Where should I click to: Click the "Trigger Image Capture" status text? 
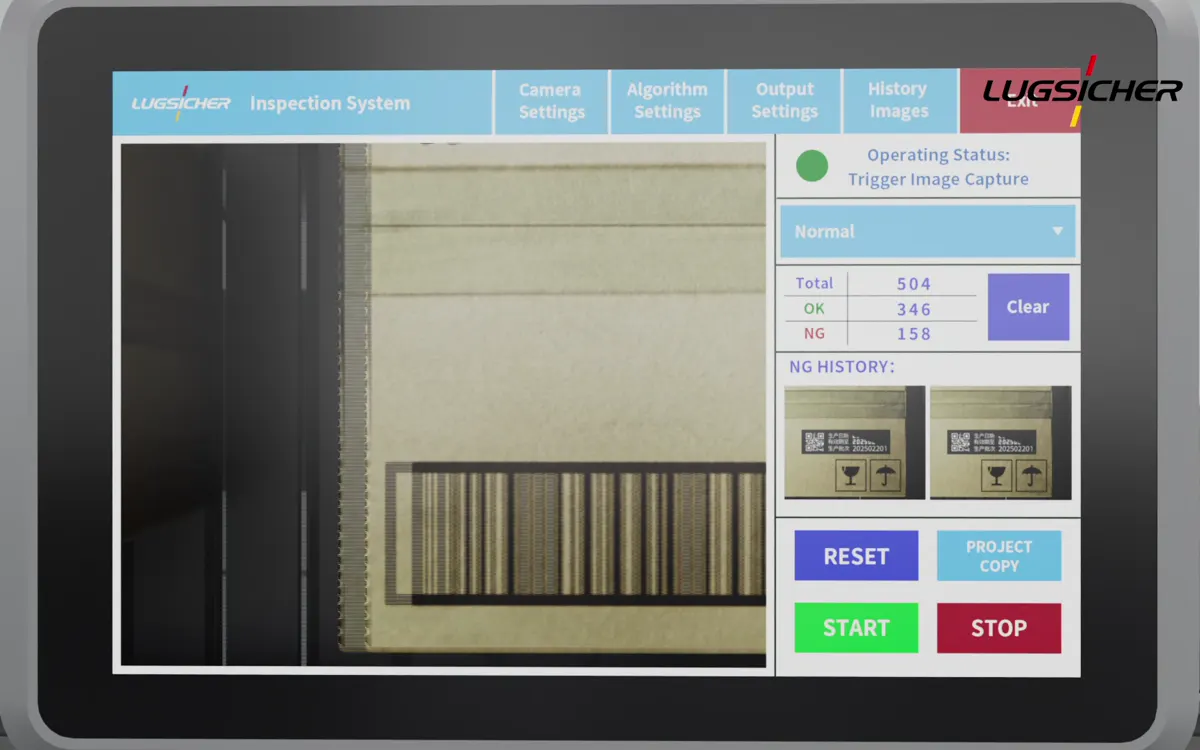pyautogui.click(x=938, y=179)
